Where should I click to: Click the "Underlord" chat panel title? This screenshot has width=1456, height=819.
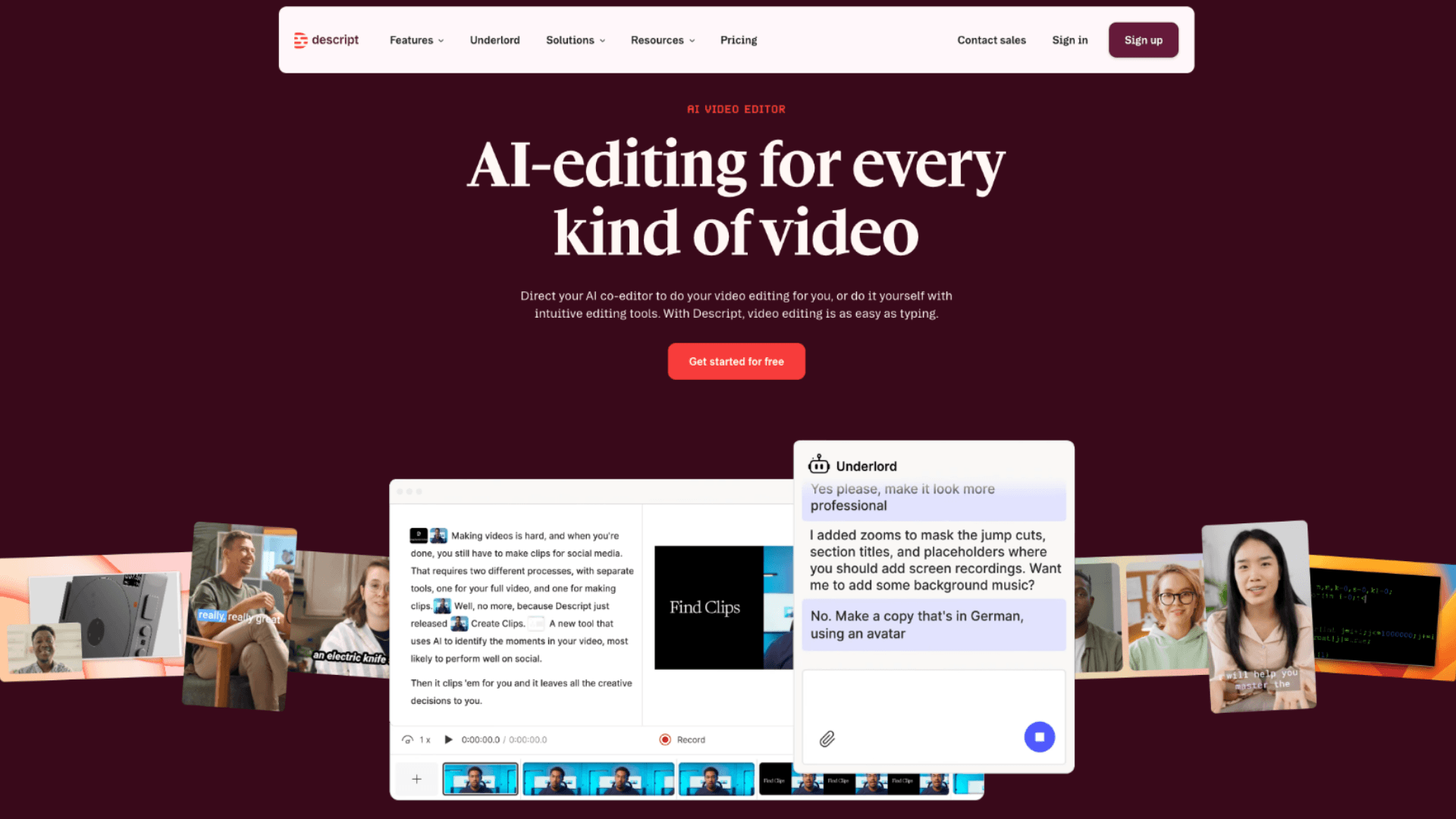click(866, 466)
